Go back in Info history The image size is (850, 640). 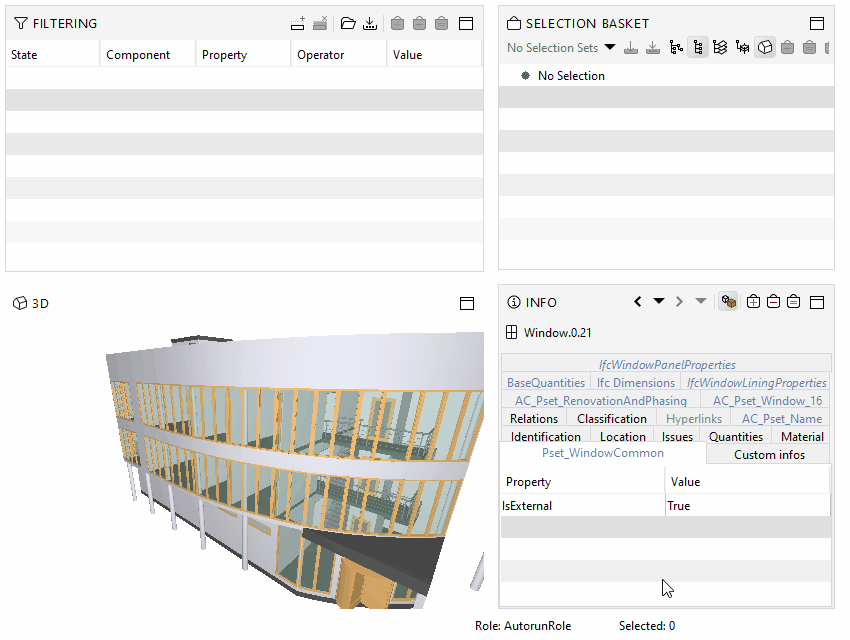(638, 301)
